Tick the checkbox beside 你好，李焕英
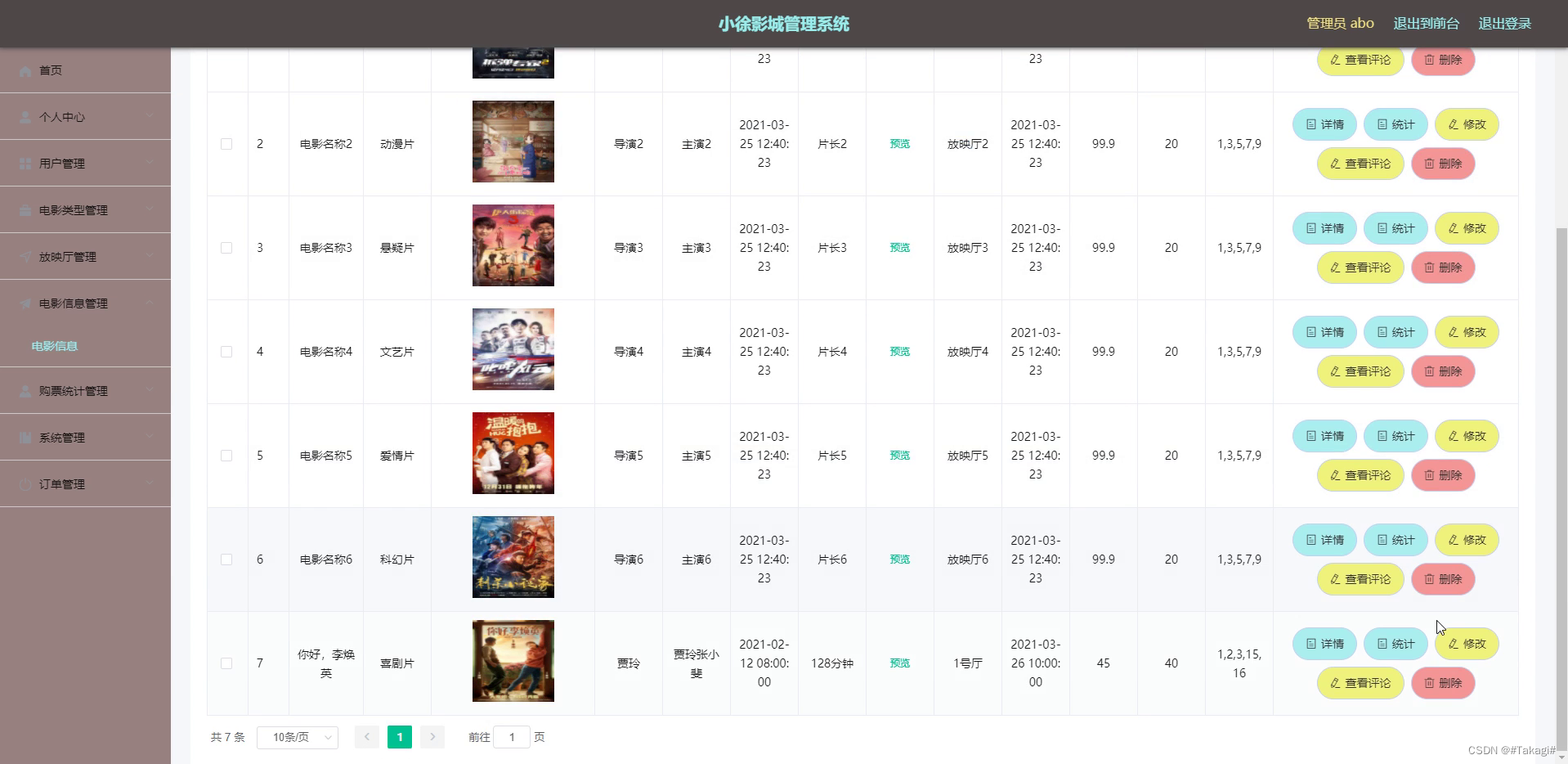Image resolution: width=1568 pixels, height=764 pixels. coord(226,663)
